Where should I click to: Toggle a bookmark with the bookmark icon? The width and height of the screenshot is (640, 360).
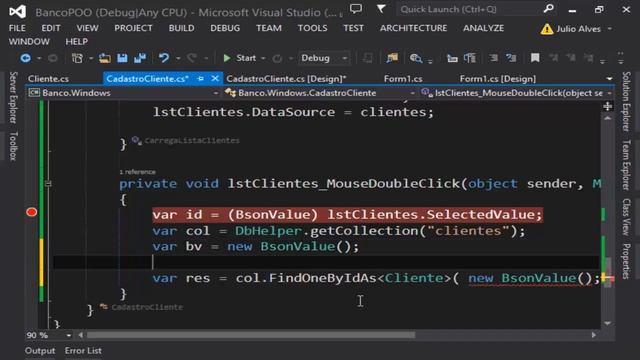coord(535,58)
